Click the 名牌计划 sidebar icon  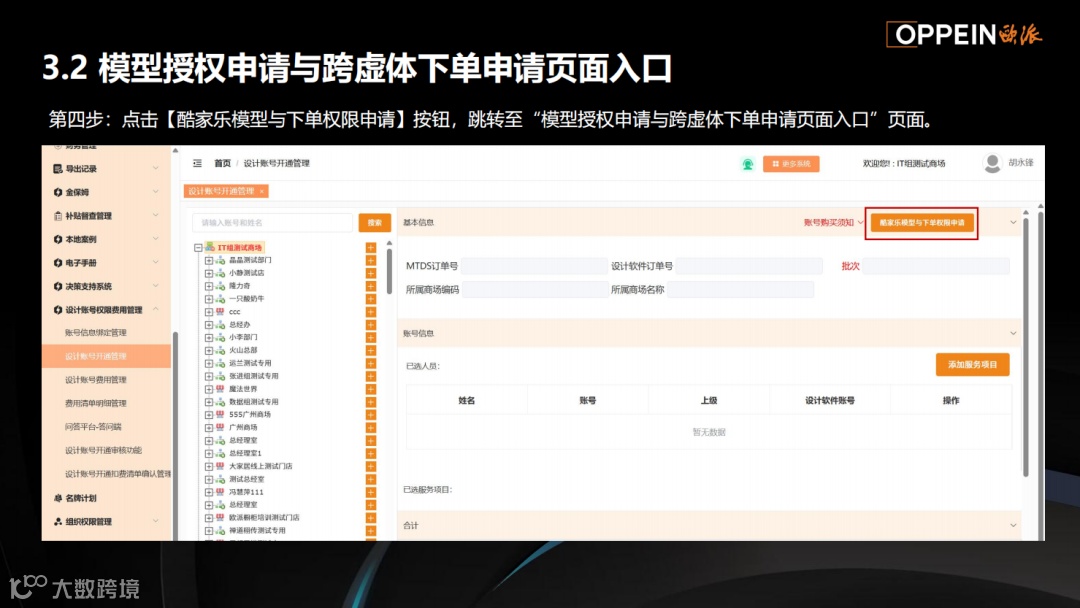(x=58, y=498)
